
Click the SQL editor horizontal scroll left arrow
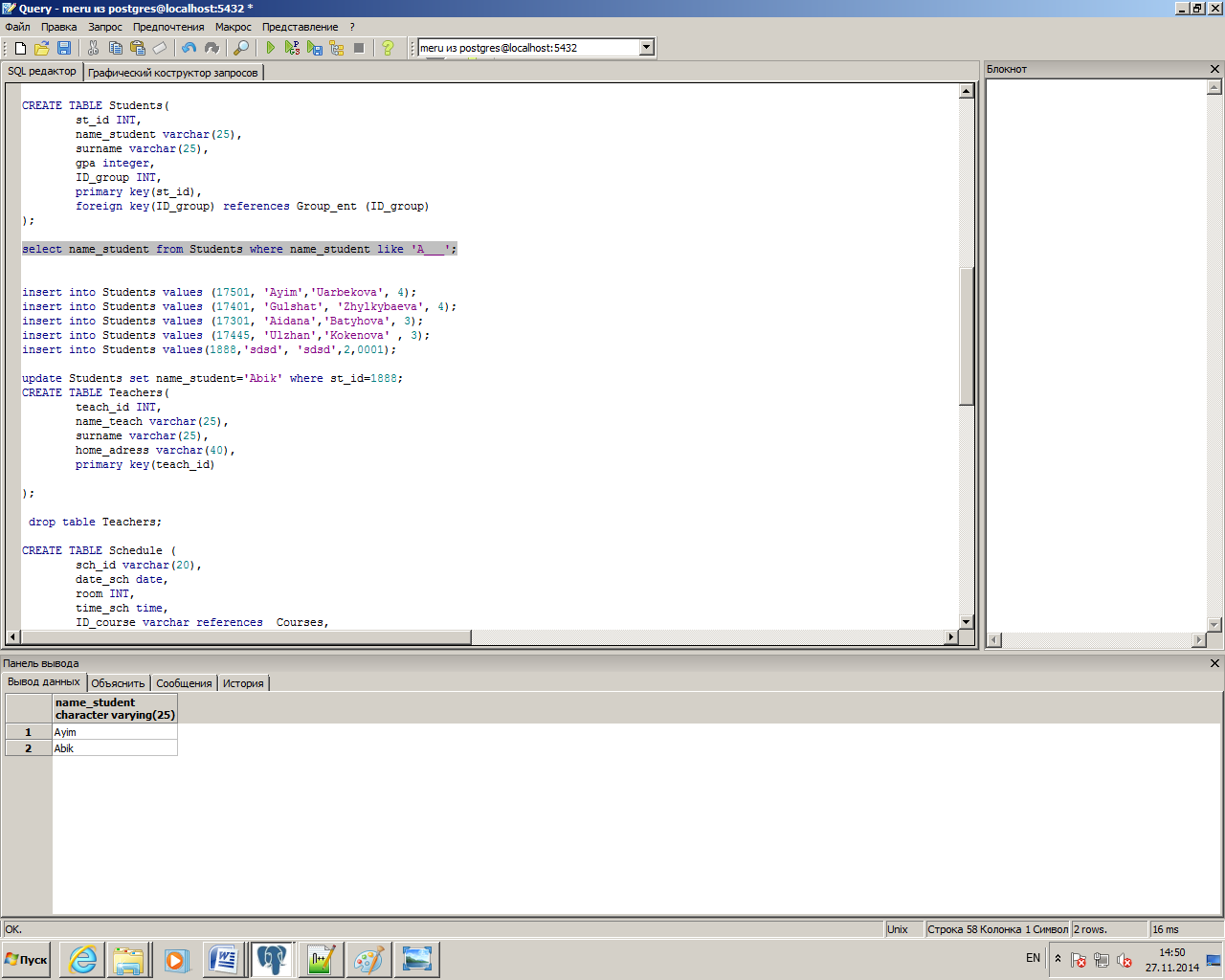[x=12, y=637]
